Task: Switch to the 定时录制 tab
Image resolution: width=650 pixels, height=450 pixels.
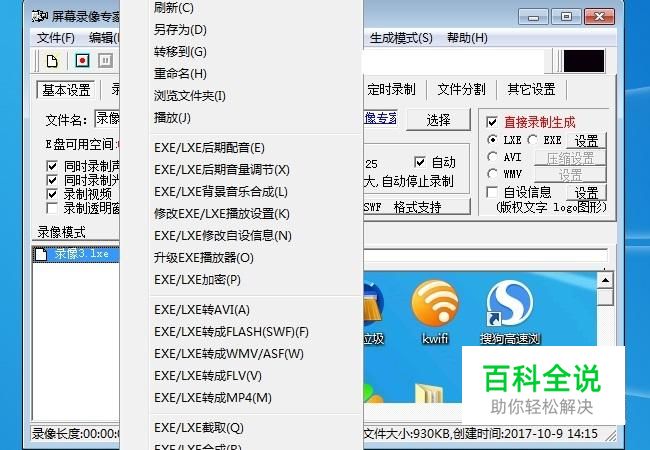Action: 391,90
